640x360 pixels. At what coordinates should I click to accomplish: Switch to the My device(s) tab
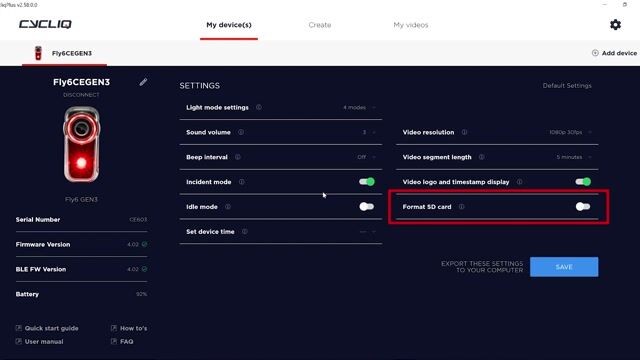[x=229, y=25]
